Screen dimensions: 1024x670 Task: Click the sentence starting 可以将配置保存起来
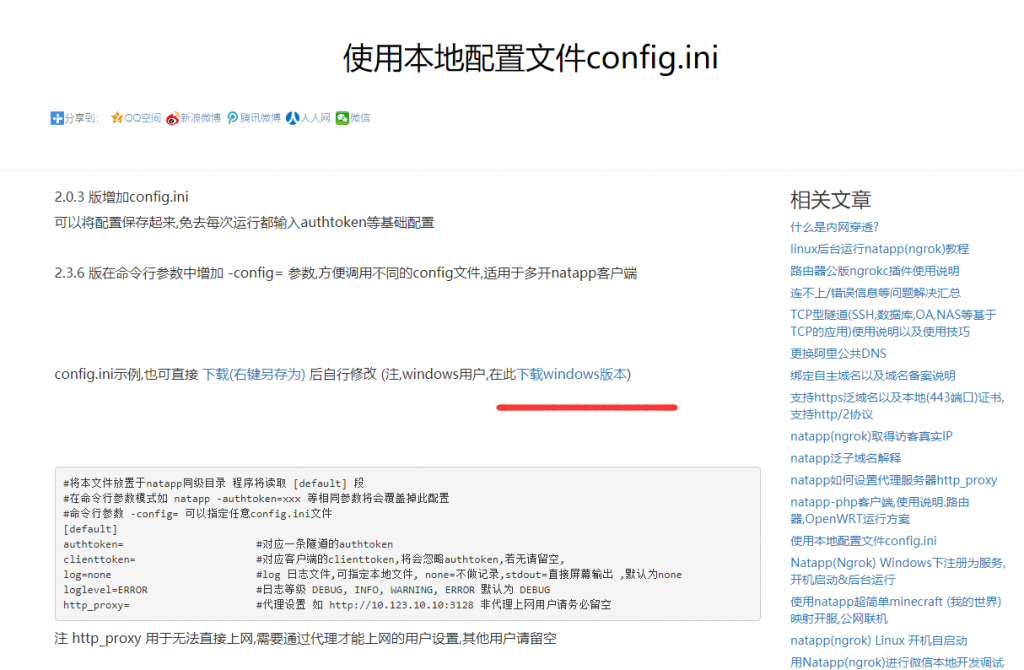pyautogui.click(x=244, y=223)
